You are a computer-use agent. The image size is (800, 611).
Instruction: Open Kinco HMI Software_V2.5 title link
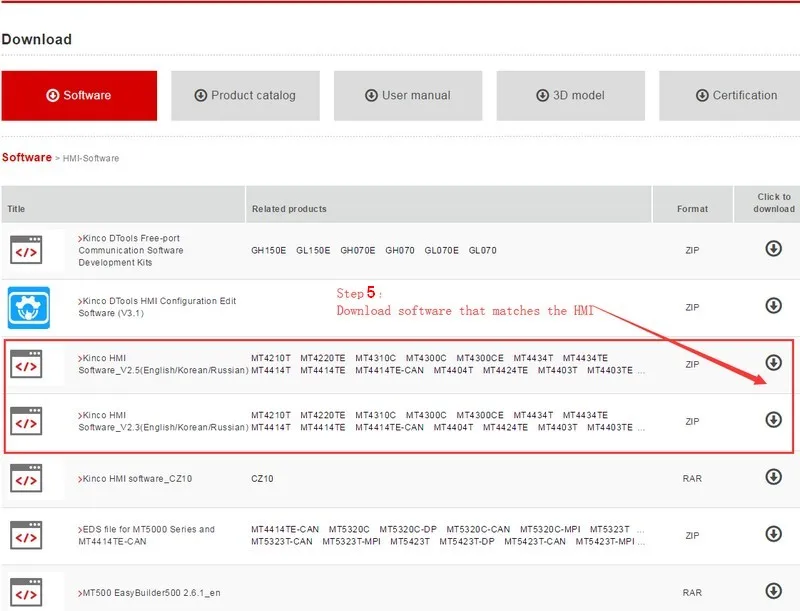(x=163, y=364)
